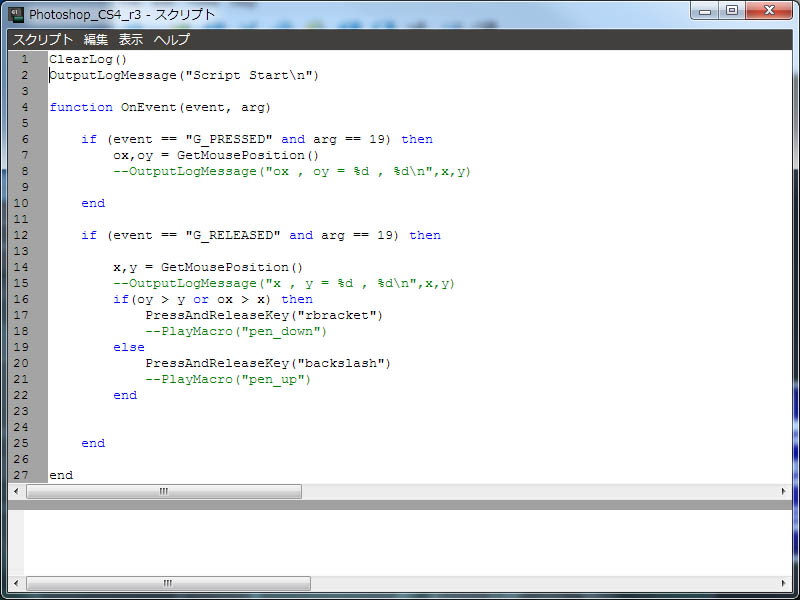
Task: Open the 表示 menu
Action: coord(131,39)
